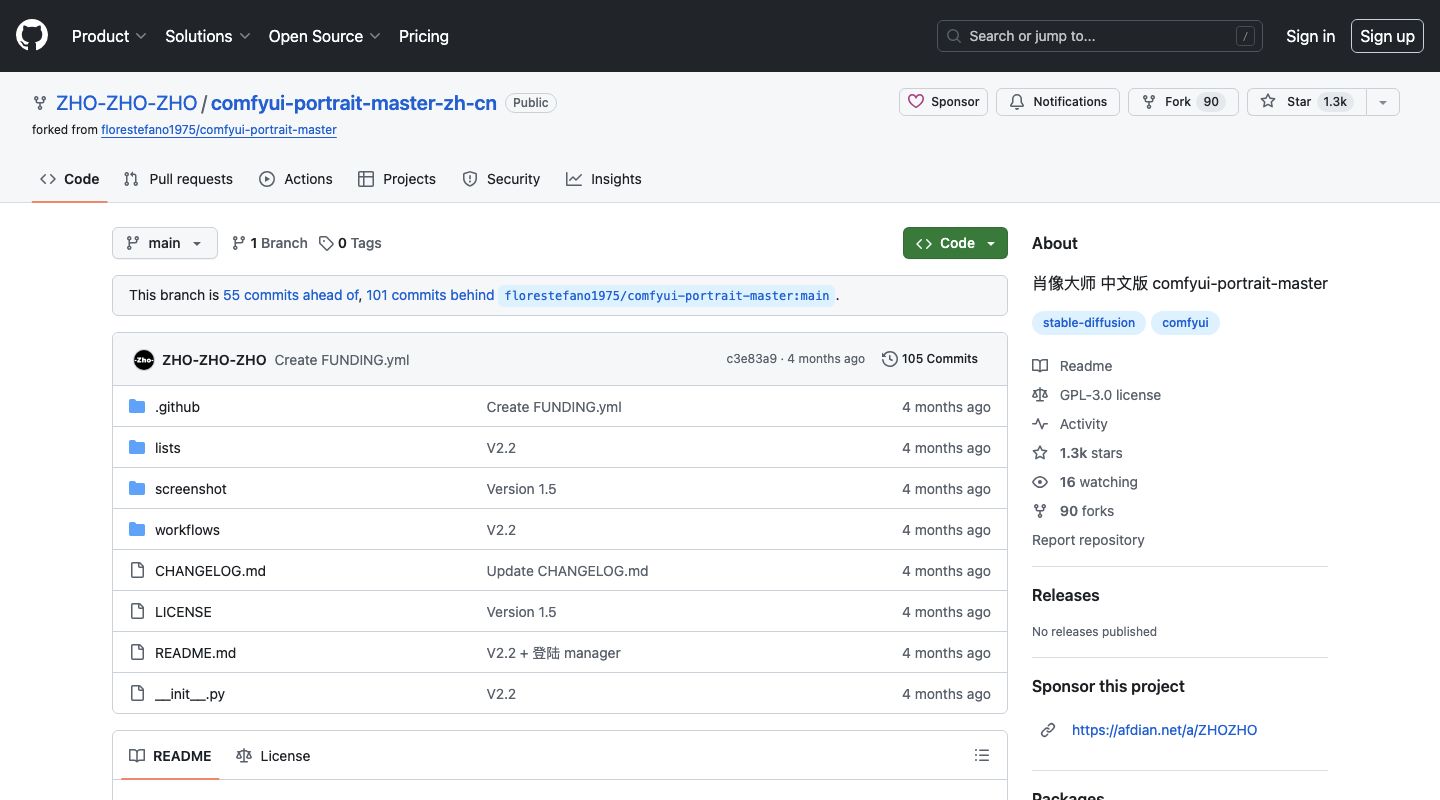Image resolution: width=1440 pixels, height=800 pixels.
Task: Select the License tab
Action: click(273, 756)
